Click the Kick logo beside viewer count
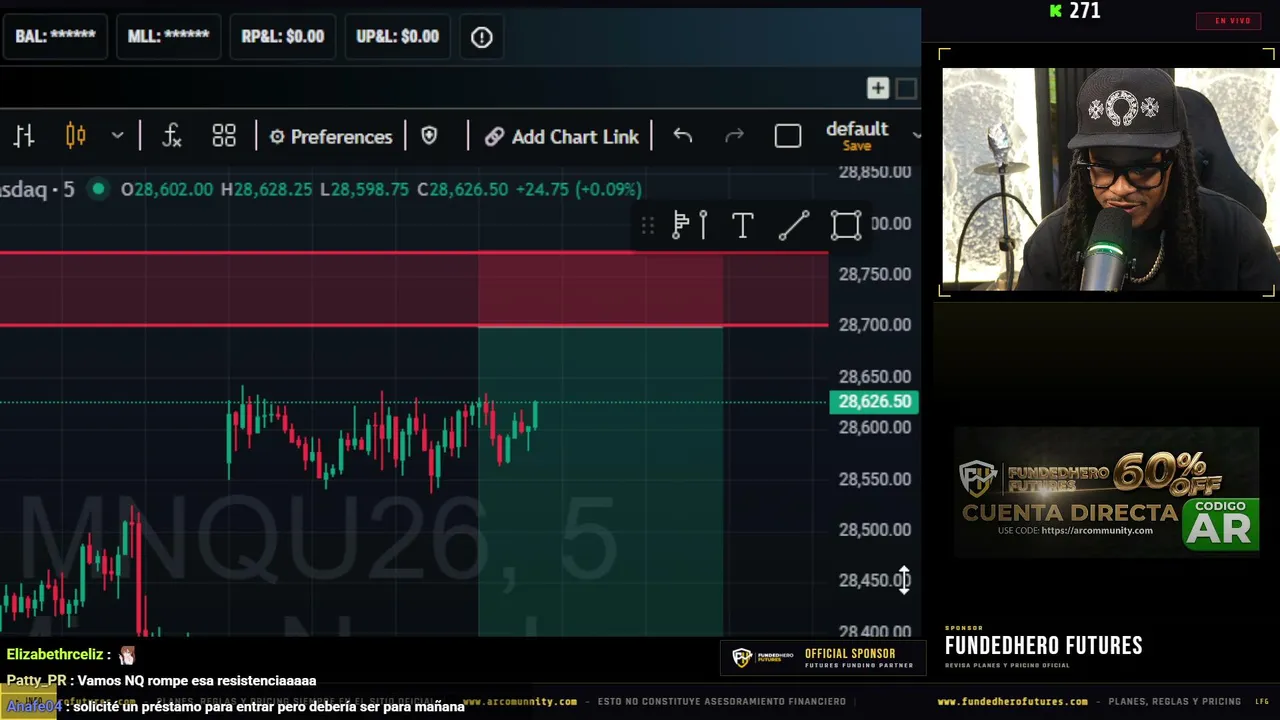This screenshot has height=720, width=1280. click(x=1055, y=11)
